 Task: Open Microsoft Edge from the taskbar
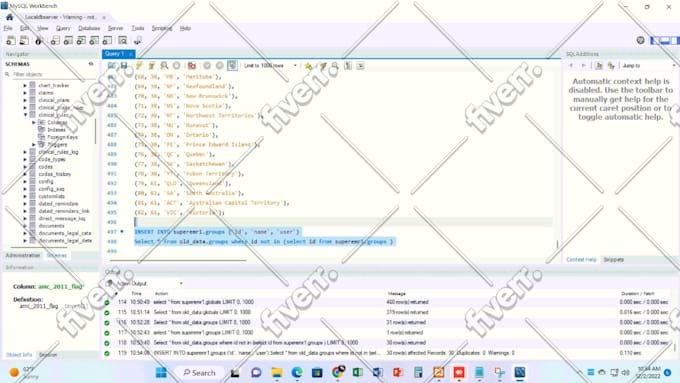[x=297, y=373]
